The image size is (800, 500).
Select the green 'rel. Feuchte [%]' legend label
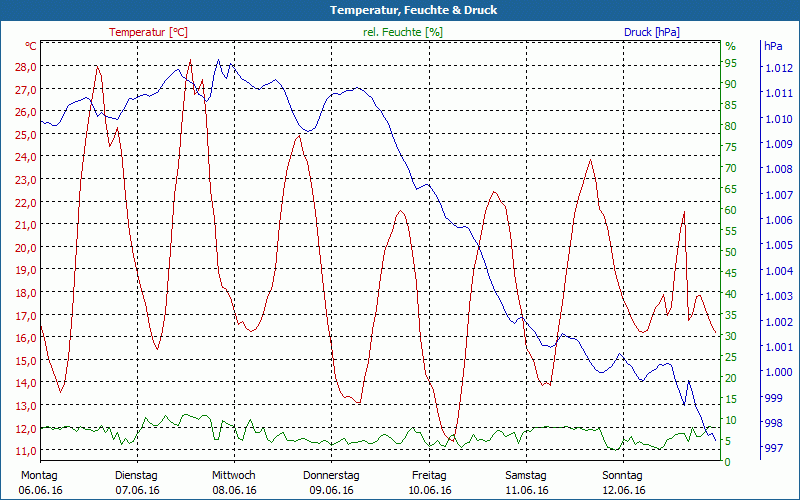(x=403, y=32)
